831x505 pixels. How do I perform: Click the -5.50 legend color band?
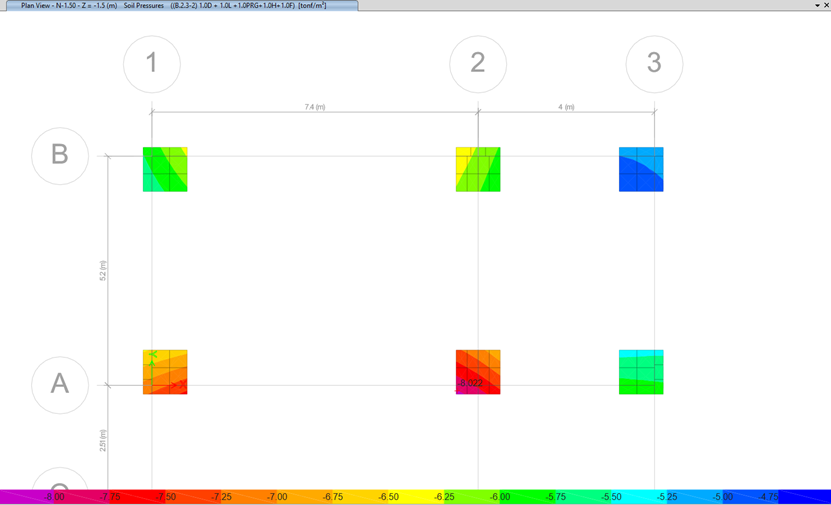click(x=610, y=497)
